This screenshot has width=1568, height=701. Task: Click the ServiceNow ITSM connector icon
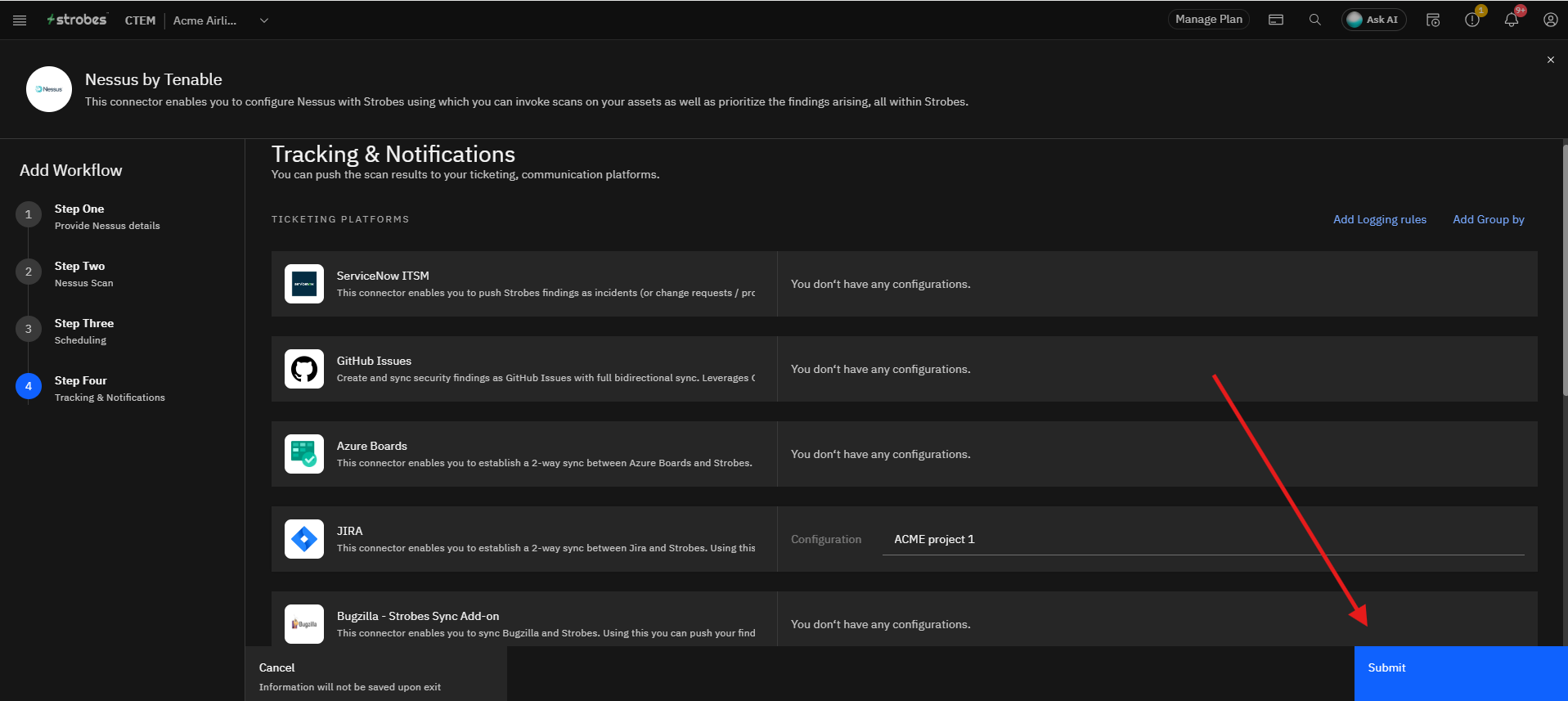pyautogui.click(x=304, y=284)
